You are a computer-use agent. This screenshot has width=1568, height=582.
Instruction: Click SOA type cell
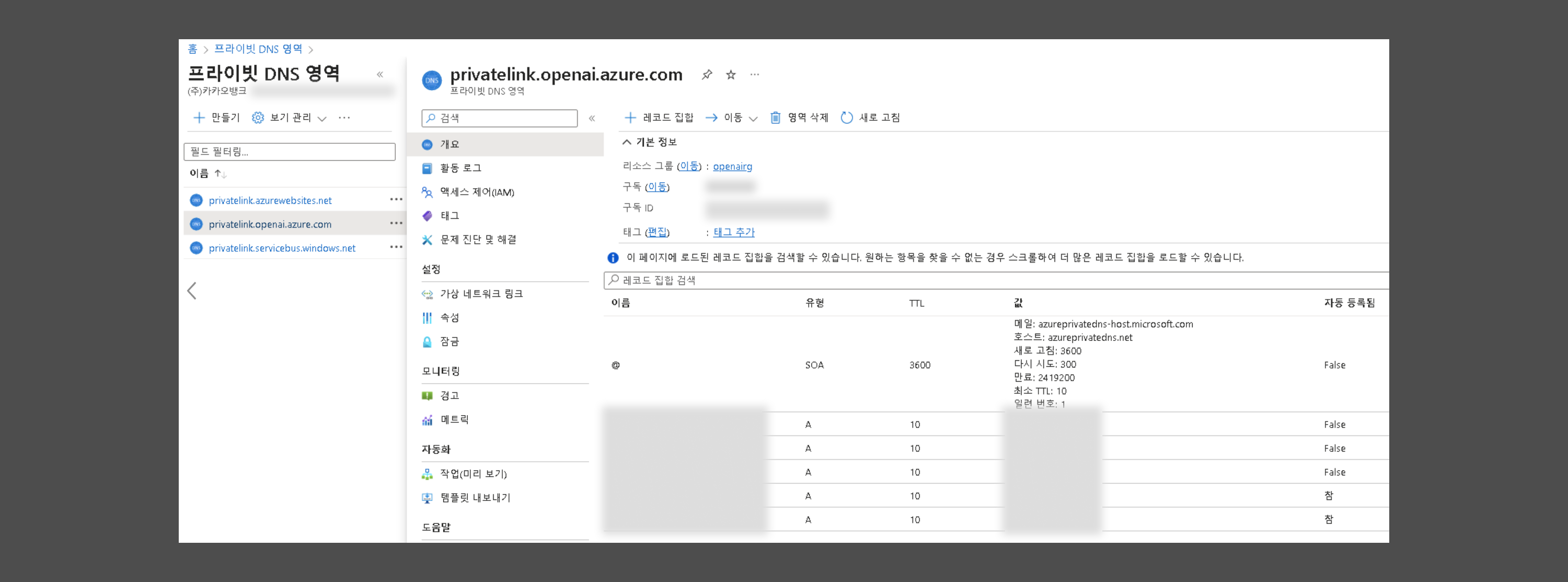[x=814, y=366]
